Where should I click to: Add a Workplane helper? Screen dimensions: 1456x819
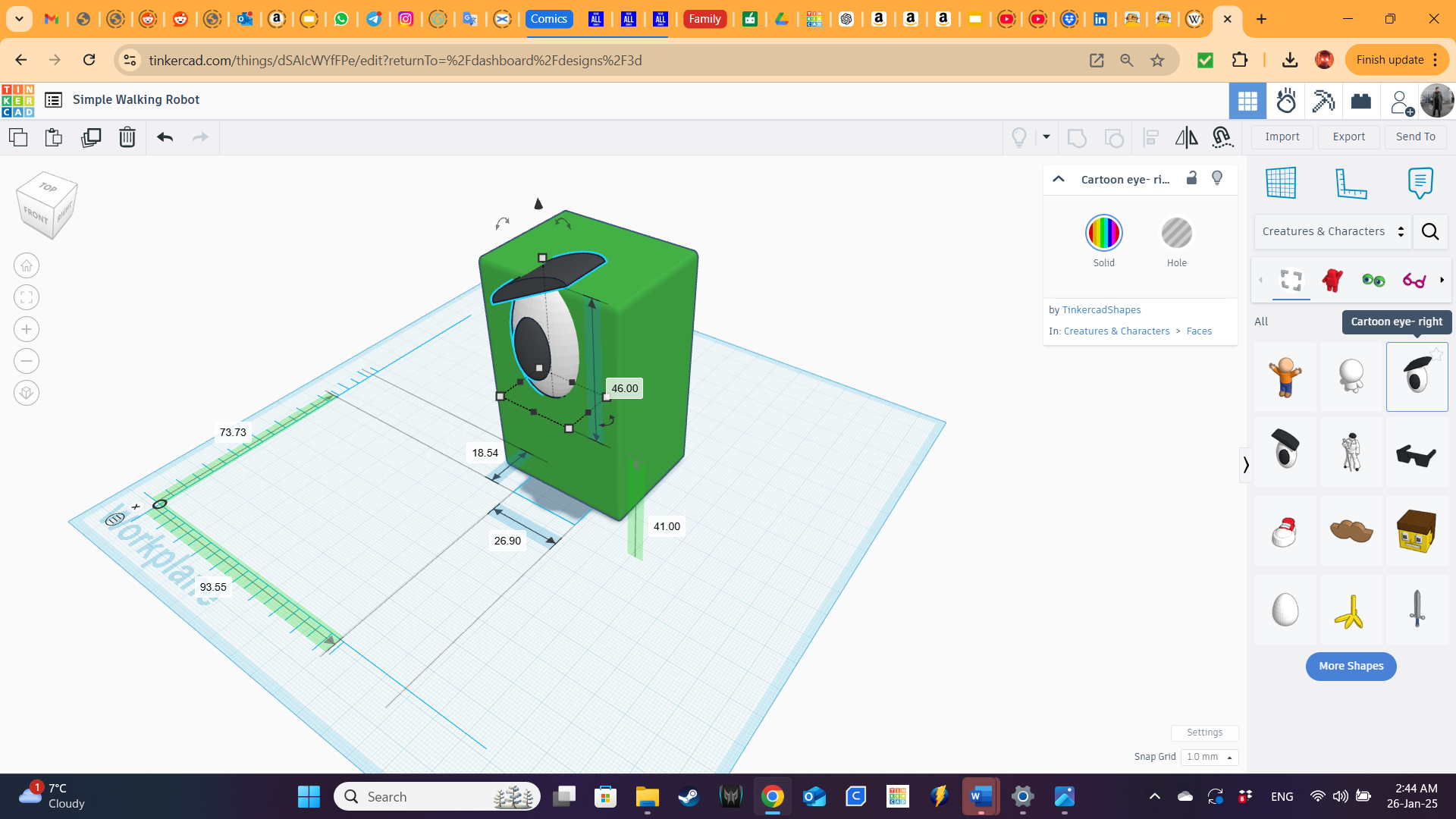(x=1282, y=183)
